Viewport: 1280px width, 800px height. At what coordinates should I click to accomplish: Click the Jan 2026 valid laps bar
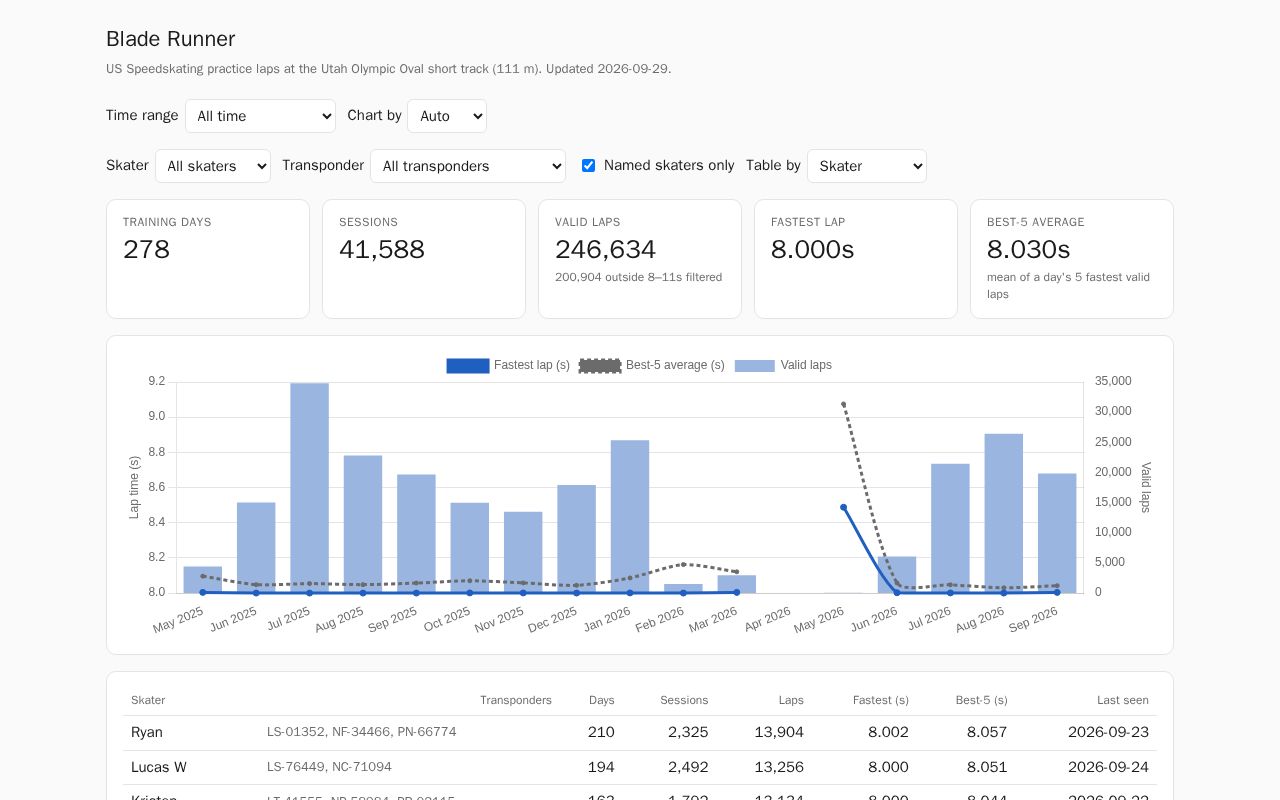point(630,516)
